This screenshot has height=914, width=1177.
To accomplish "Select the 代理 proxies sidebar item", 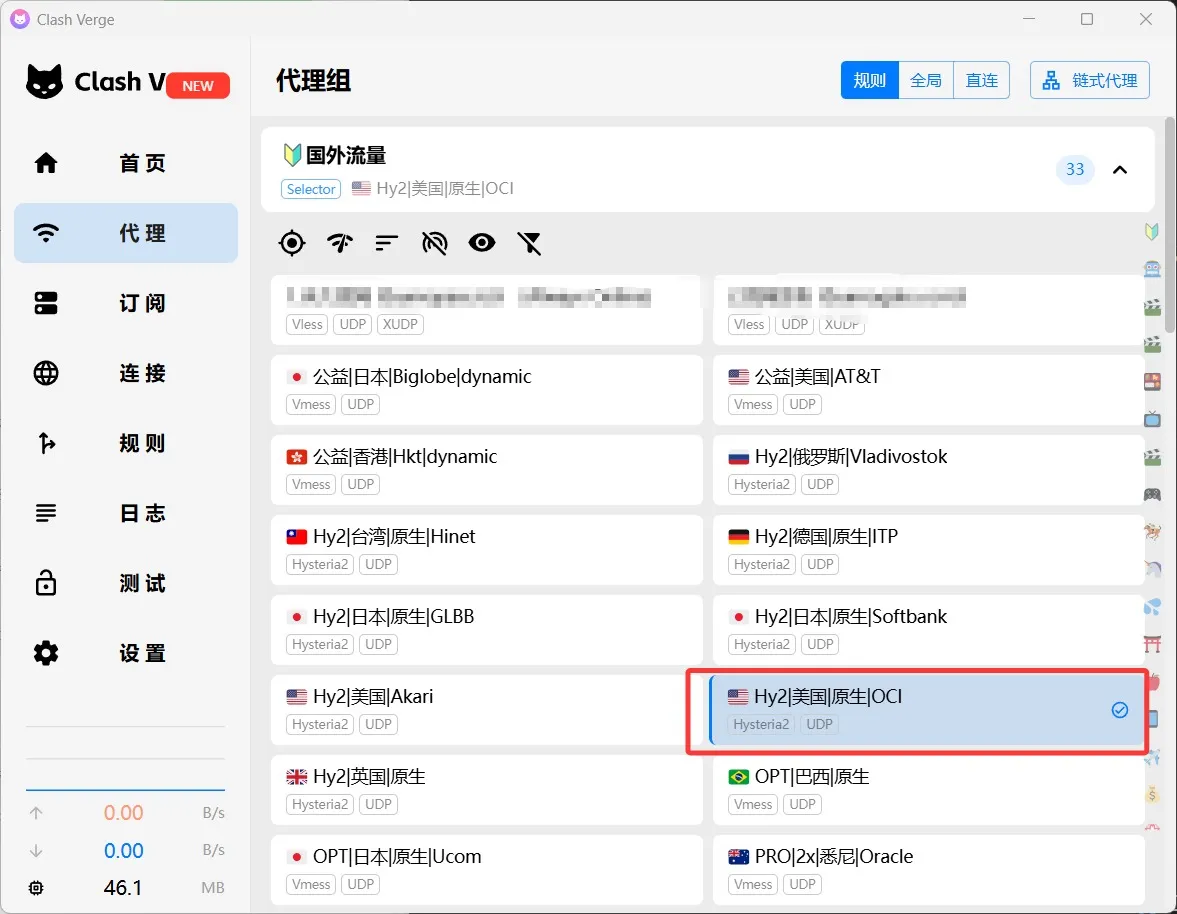I will pos(126,233).
